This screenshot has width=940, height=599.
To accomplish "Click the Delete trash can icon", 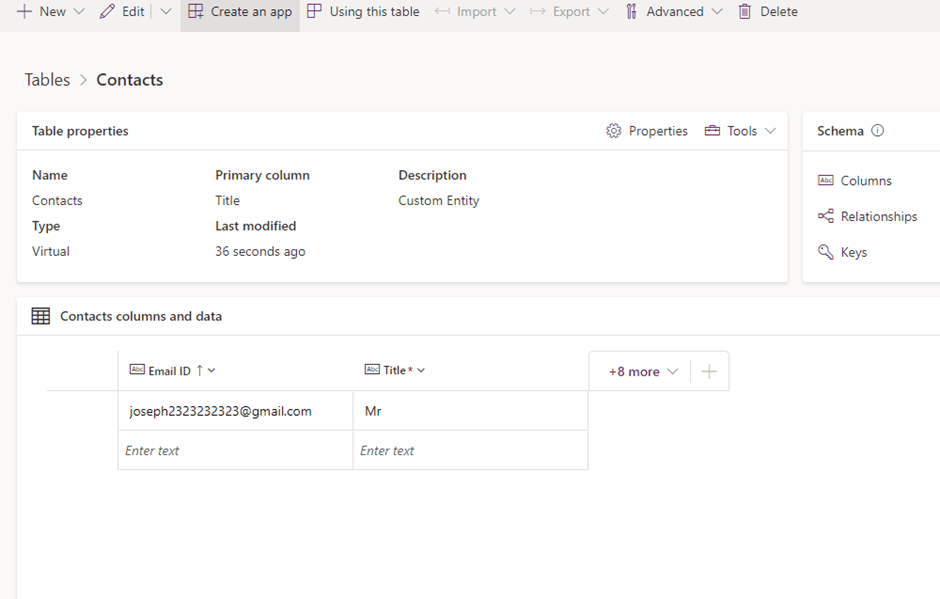I will pos(744,12).
